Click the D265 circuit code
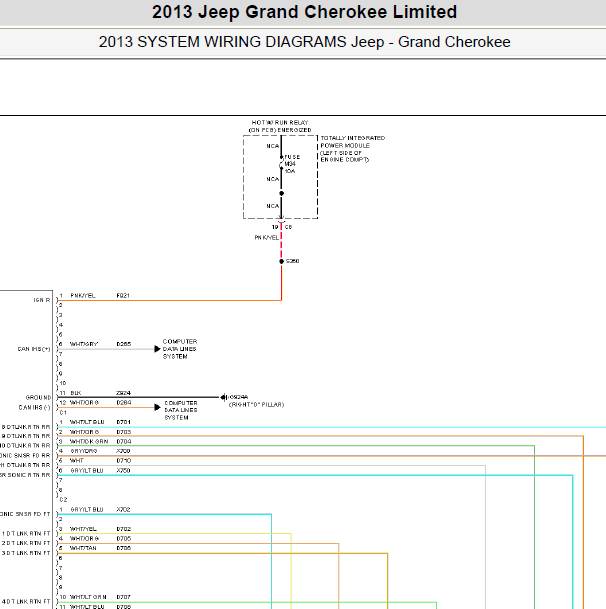The image size is (606, 609). (124, 344)
